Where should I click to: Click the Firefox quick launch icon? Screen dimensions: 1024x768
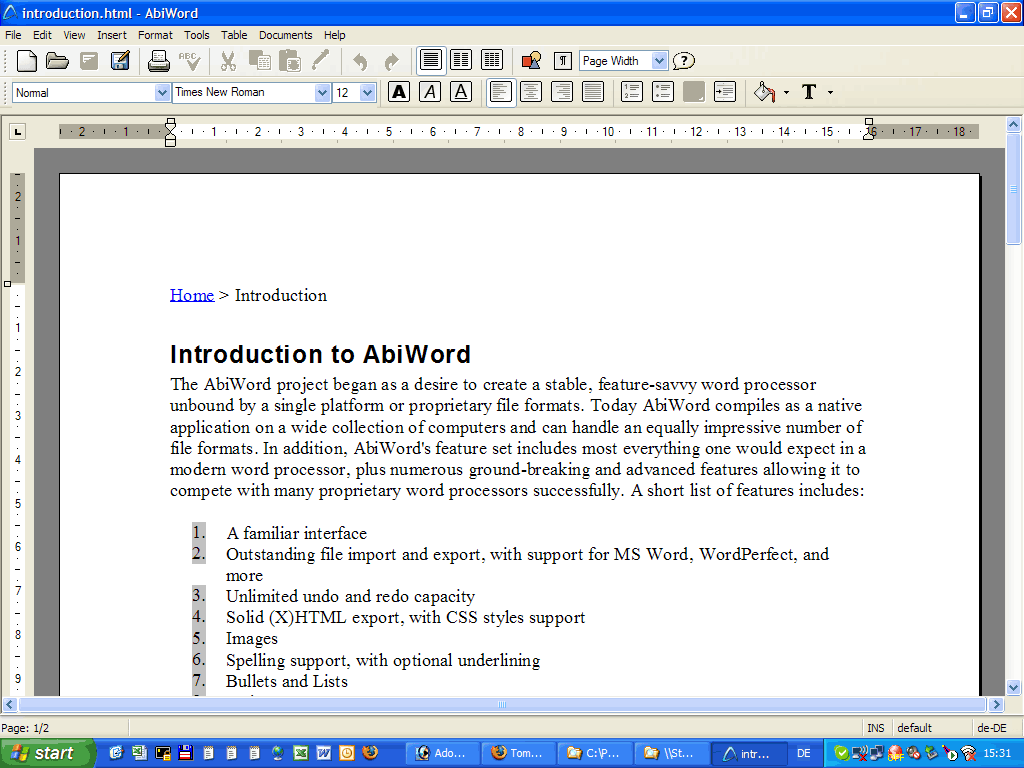pos(370,753)
